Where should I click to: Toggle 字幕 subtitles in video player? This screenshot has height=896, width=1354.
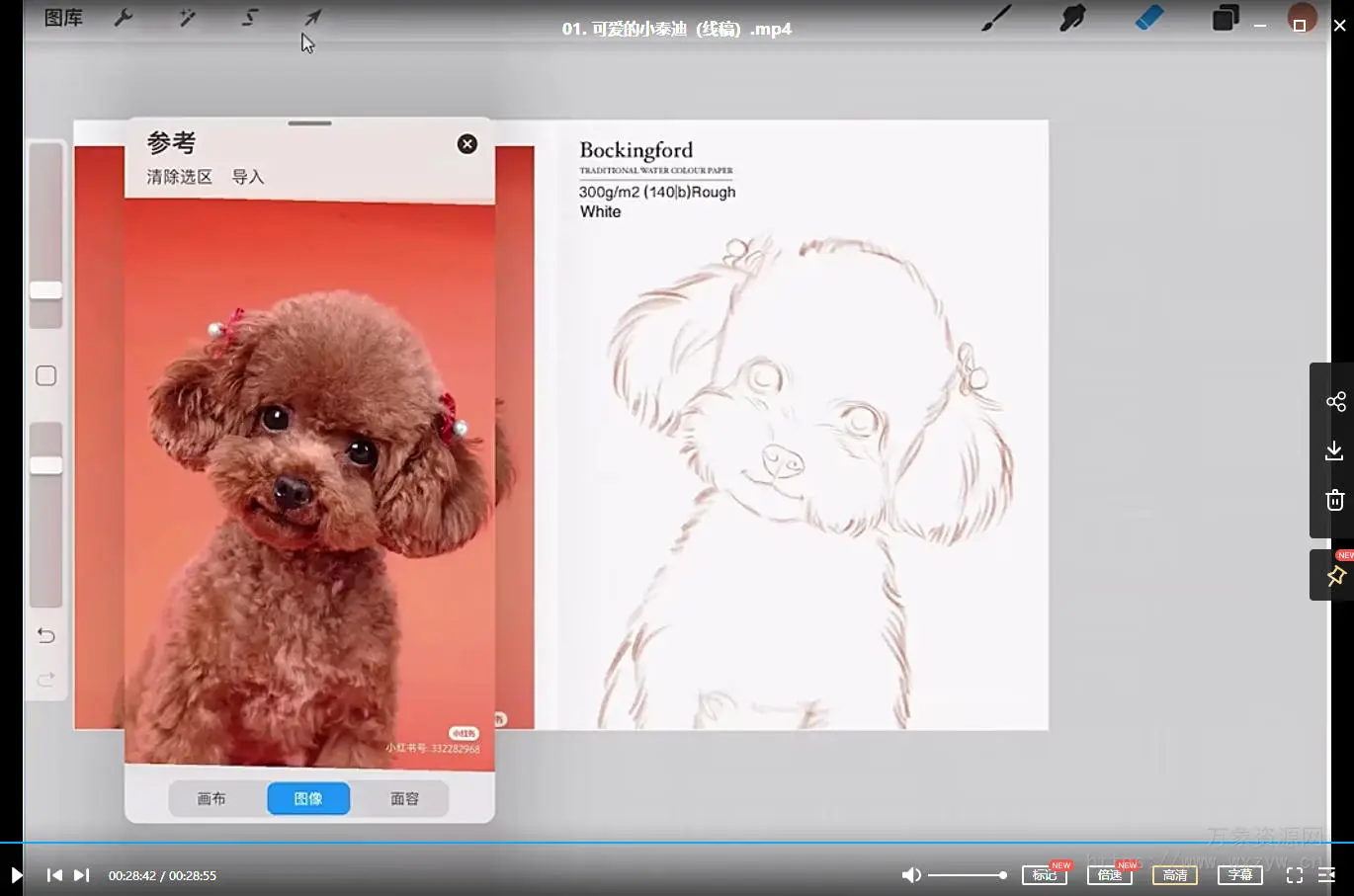click(1239, 875)
